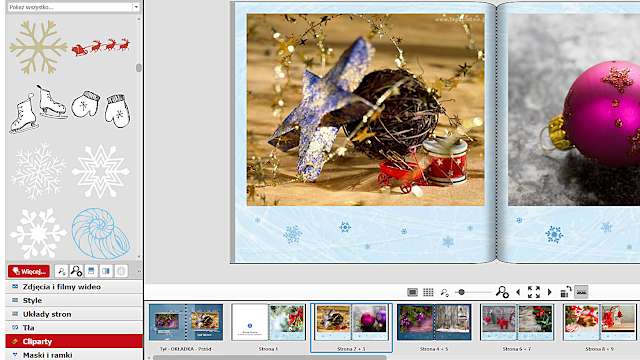
Task: Click the page zoom slider handle
Action: [461, 292]
